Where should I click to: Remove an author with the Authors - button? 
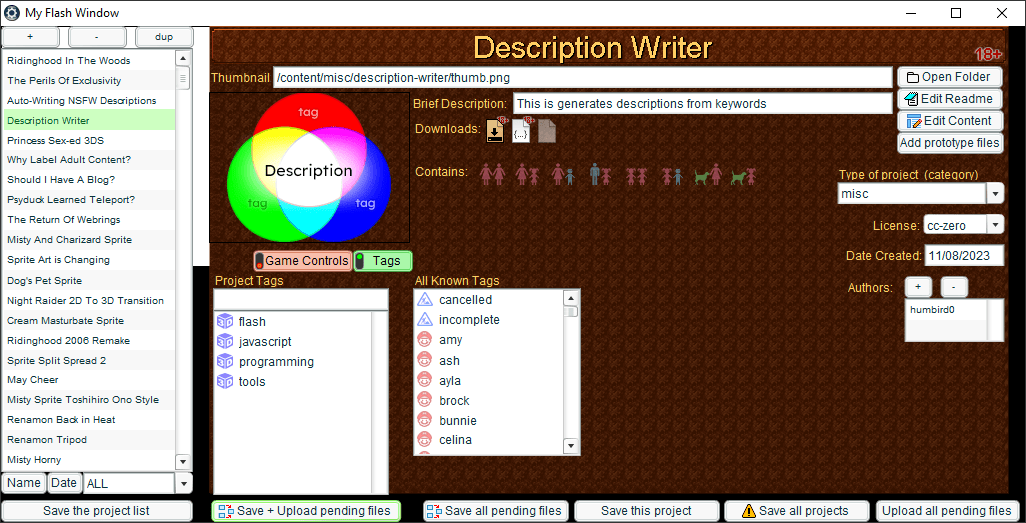pyautogui.click(x=953, y=287)
